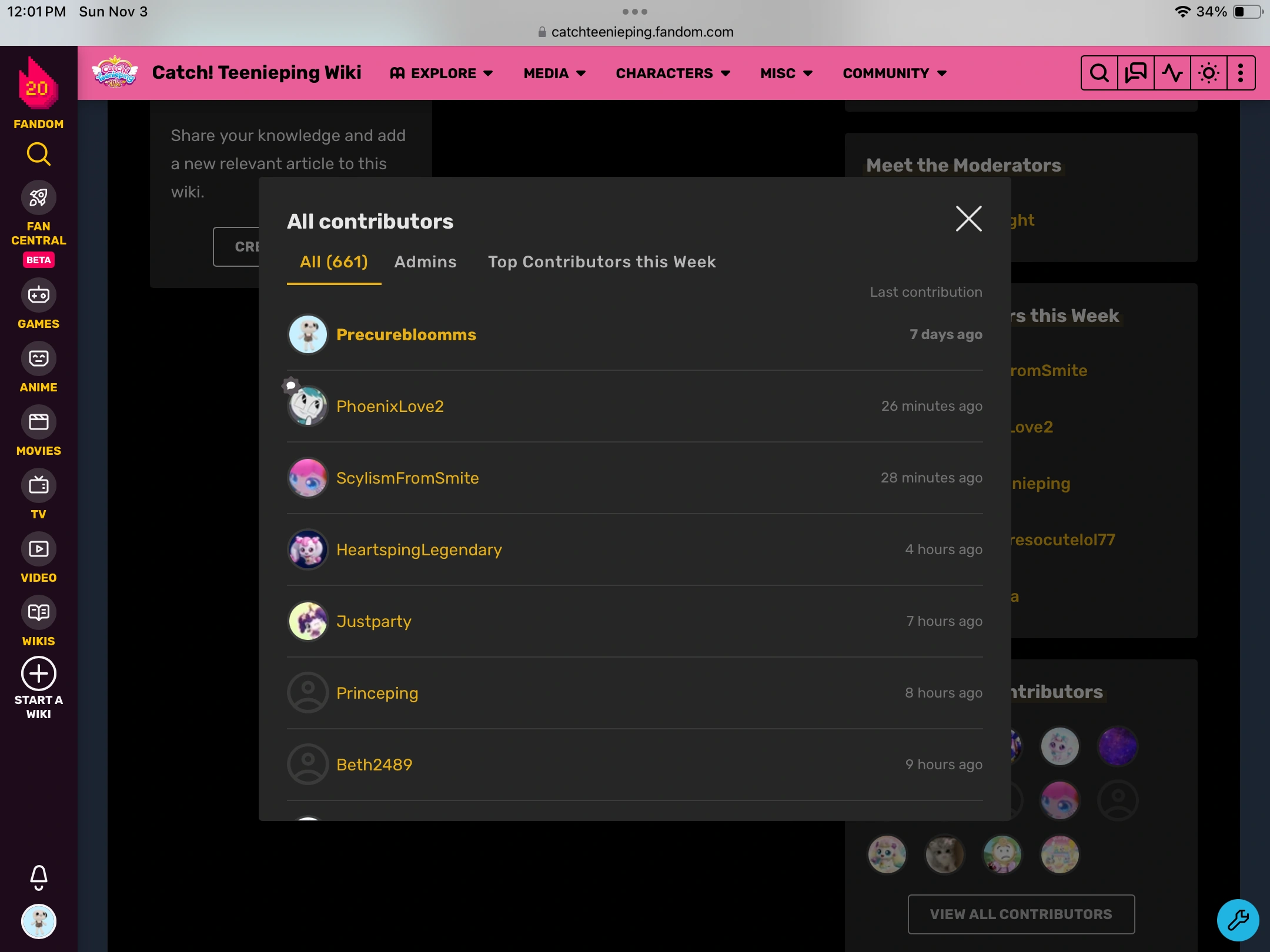Switch to Top Contributors this Week tab
The width and height of the screenshot is (1270, 952).
[x=601, y=262]
